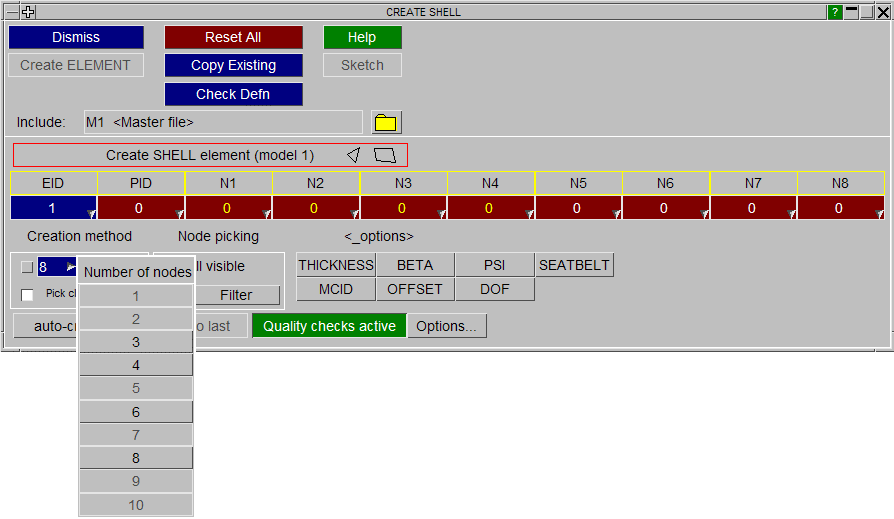Open OFFSET option
The image size is (894, 519).
click(415, 289)
